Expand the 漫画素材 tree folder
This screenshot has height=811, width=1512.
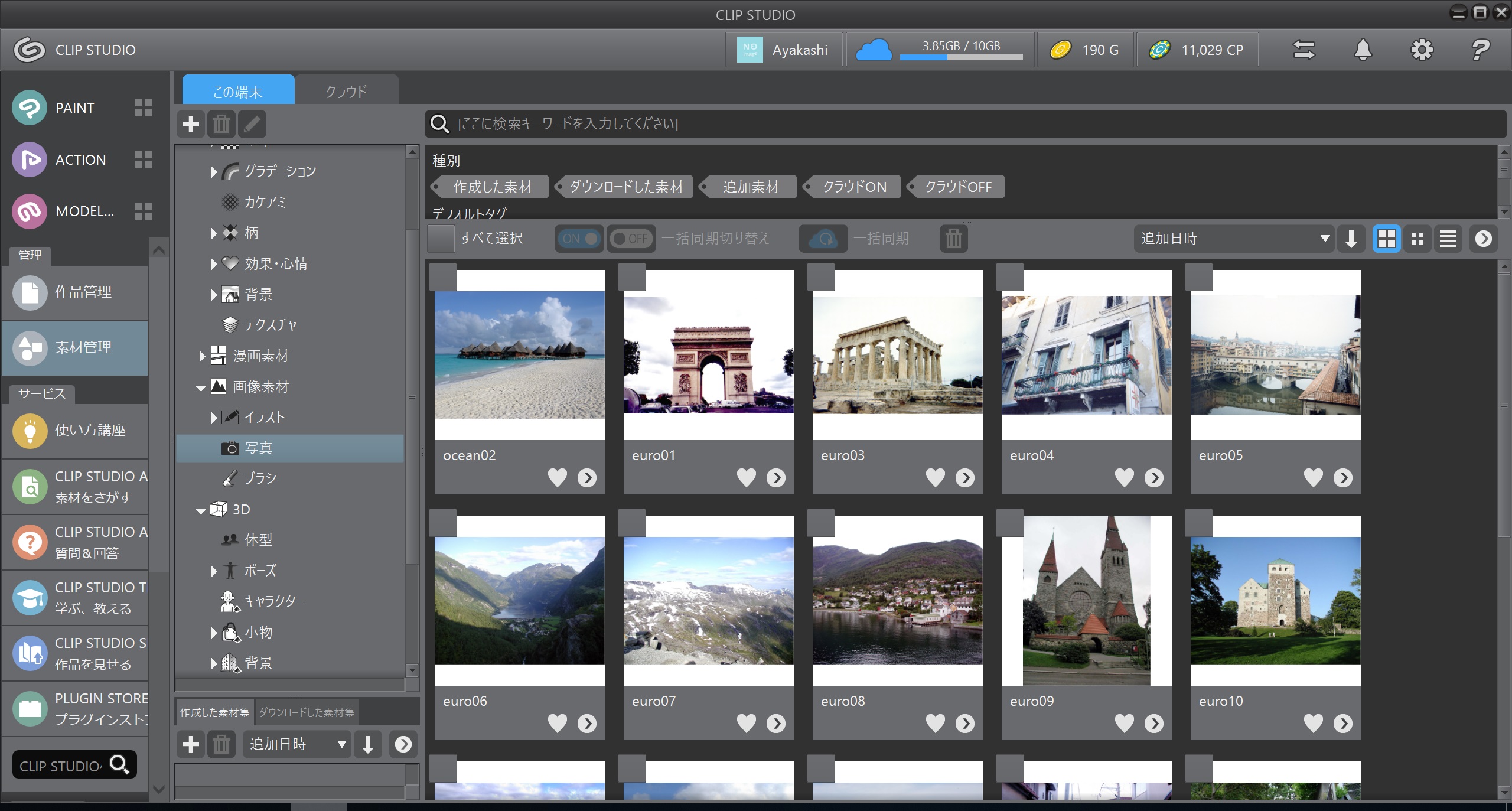click(202, 356)
